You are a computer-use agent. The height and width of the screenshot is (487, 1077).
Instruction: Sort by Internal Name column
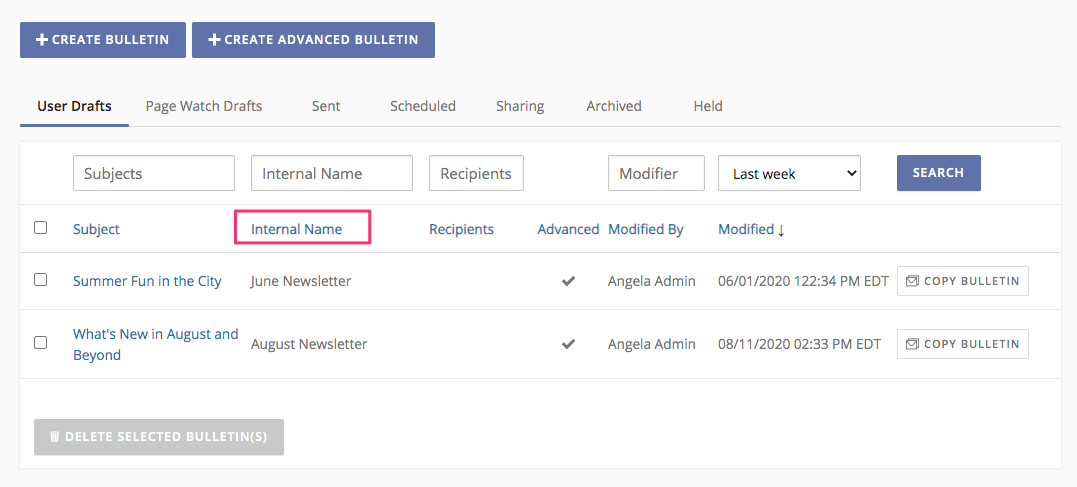[x=297, y=229]
